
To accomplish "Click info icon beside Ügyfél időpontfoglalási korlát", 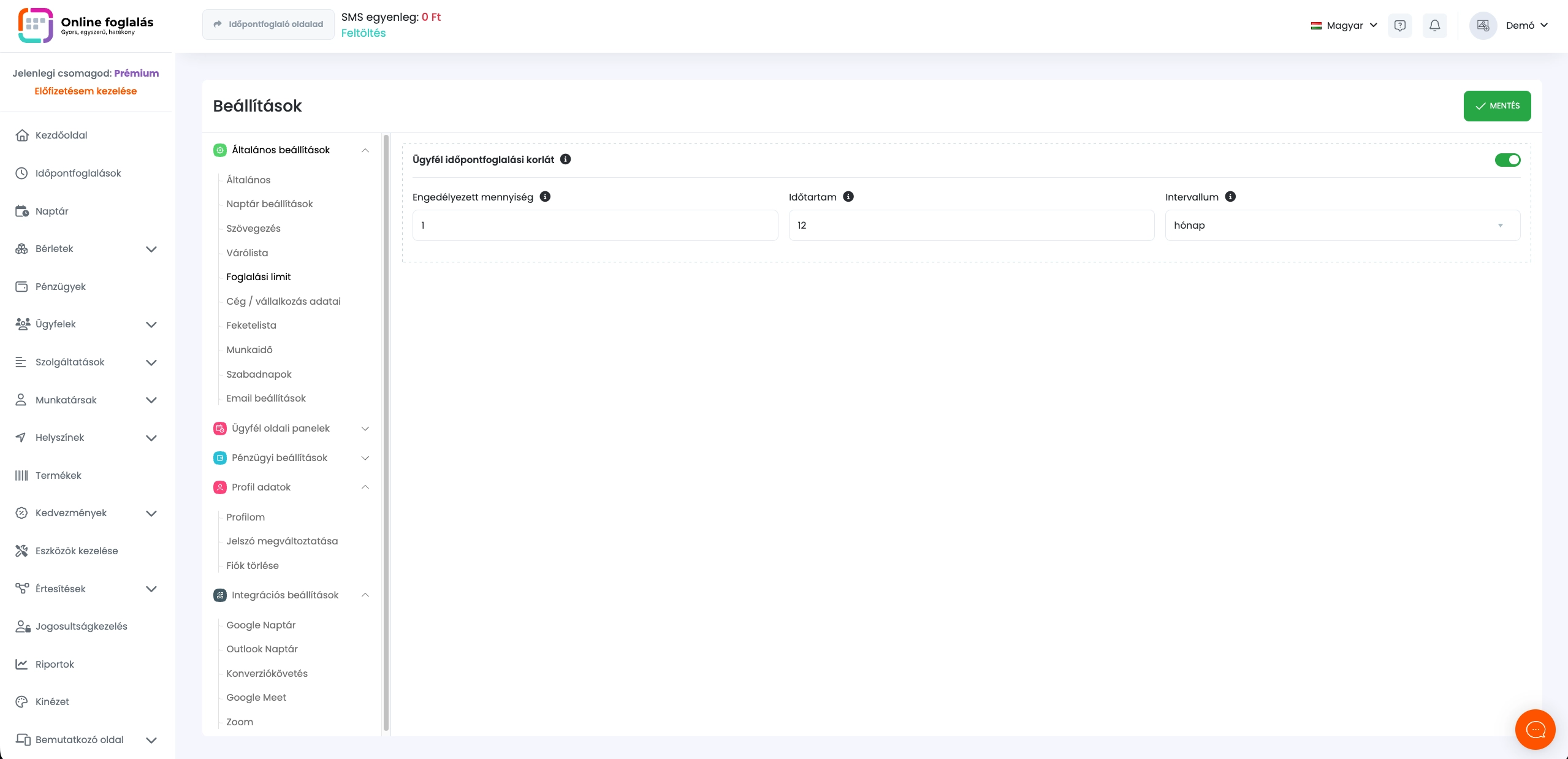I will [x=566, y=159].
